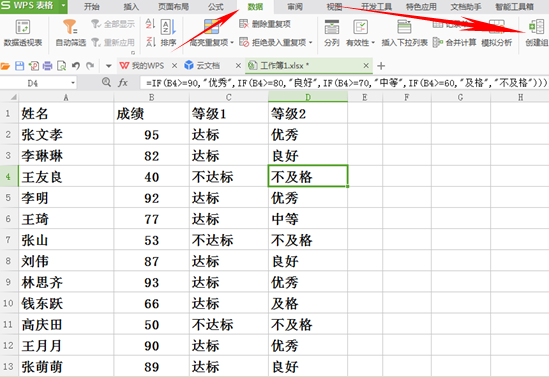Expand the WPS 表格 application menu arrow
549x377 pixels.
click(63, 5)
